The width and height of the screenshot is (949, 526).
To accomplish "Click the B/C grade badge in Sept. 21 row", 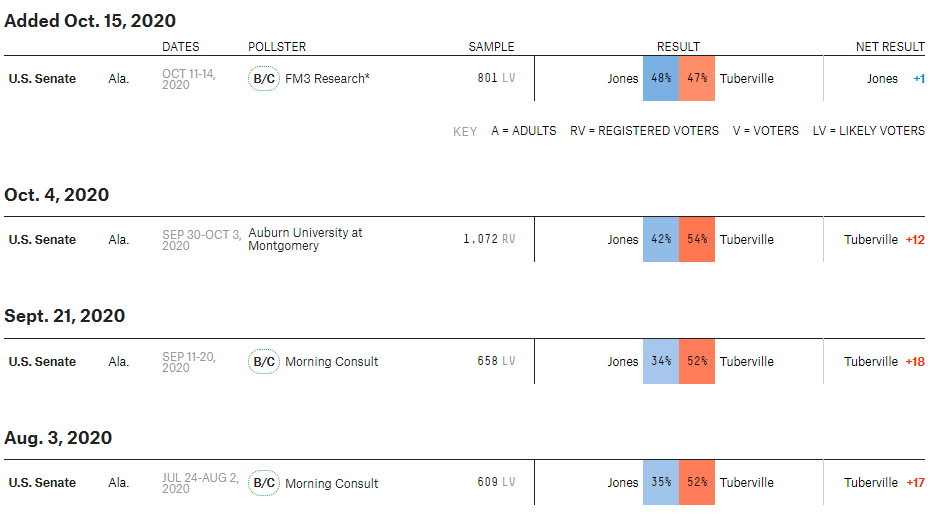I will pyautogui.click(x=263, y=361).
